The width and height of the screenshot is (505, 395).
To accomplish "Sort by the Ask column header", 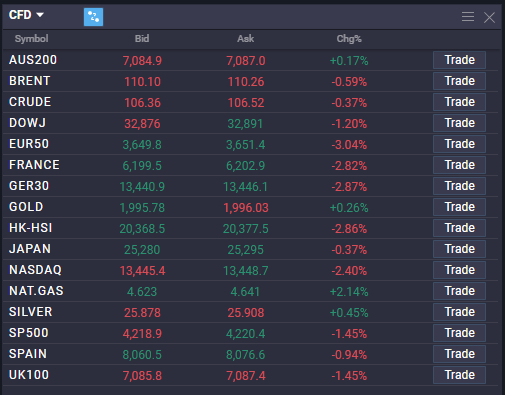I will tap(246, 39).
